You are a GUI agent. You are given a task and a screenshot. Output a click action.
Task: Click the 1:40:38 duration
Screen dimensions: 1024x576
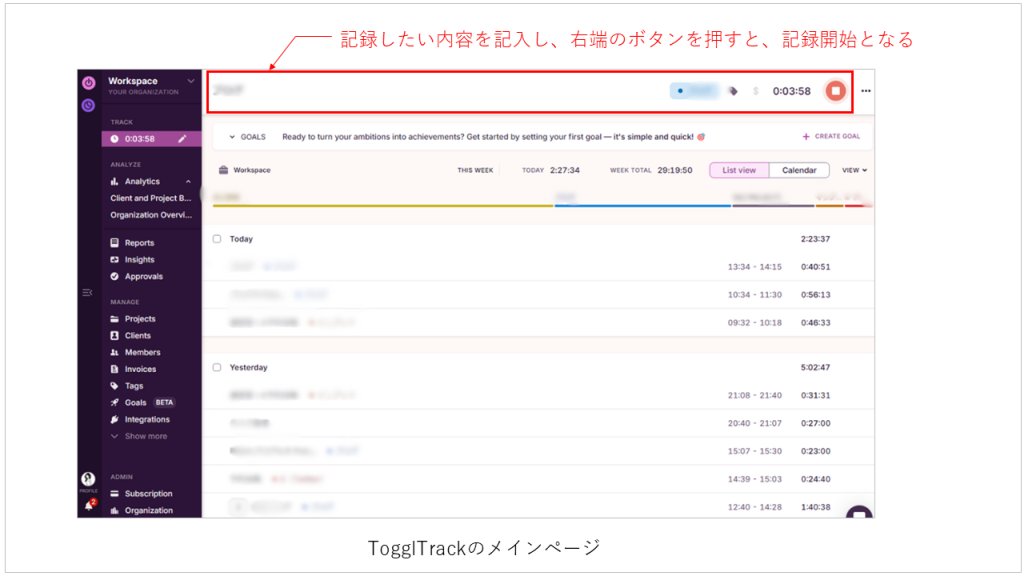816,507
